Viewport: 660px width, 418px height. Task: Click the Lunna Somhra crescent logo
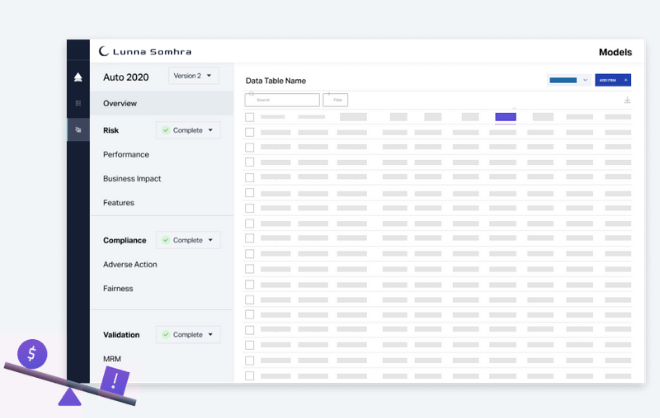(105, 51)
